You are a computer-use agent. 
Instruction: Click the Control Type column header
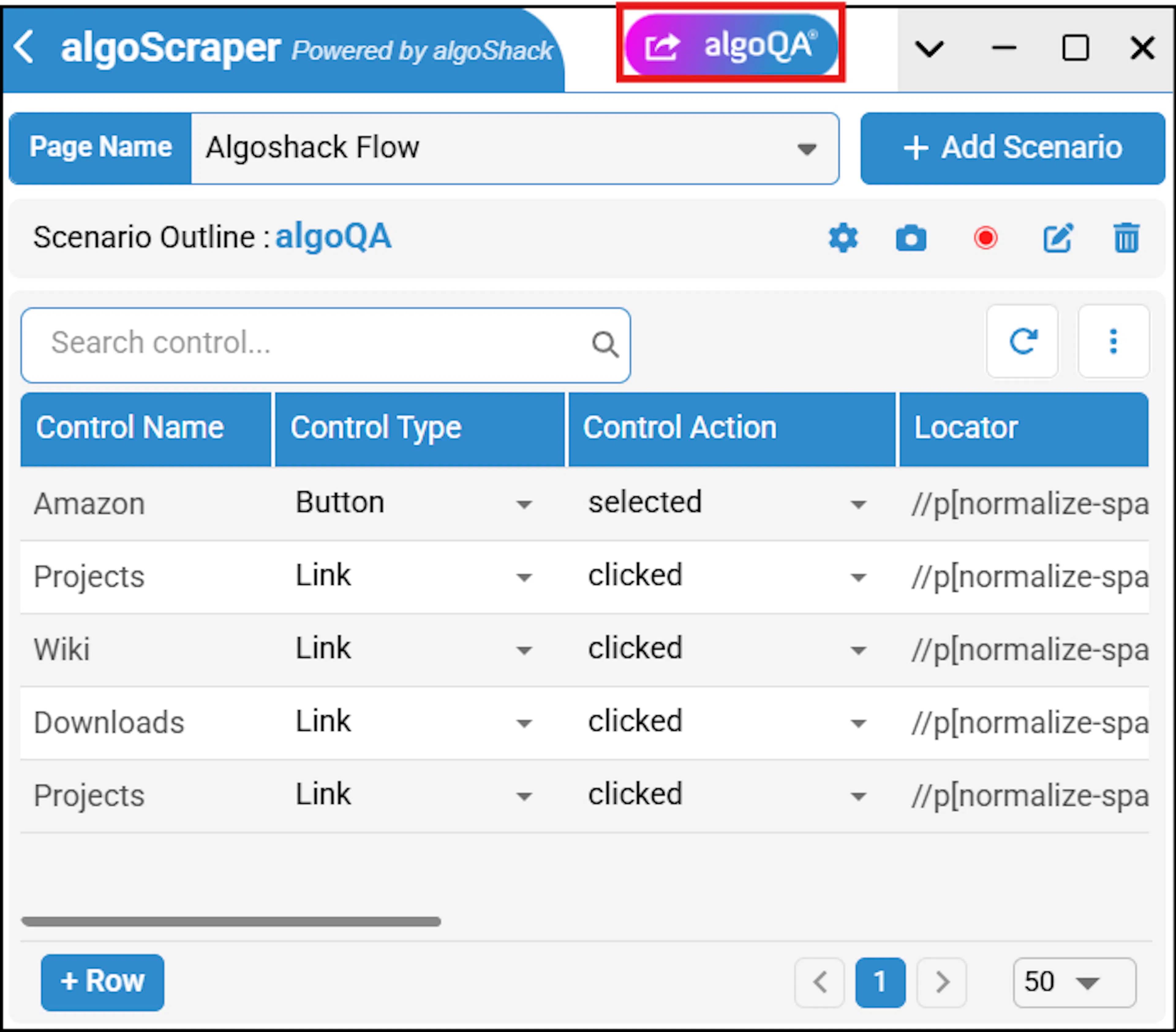click(x=420, y=429)
